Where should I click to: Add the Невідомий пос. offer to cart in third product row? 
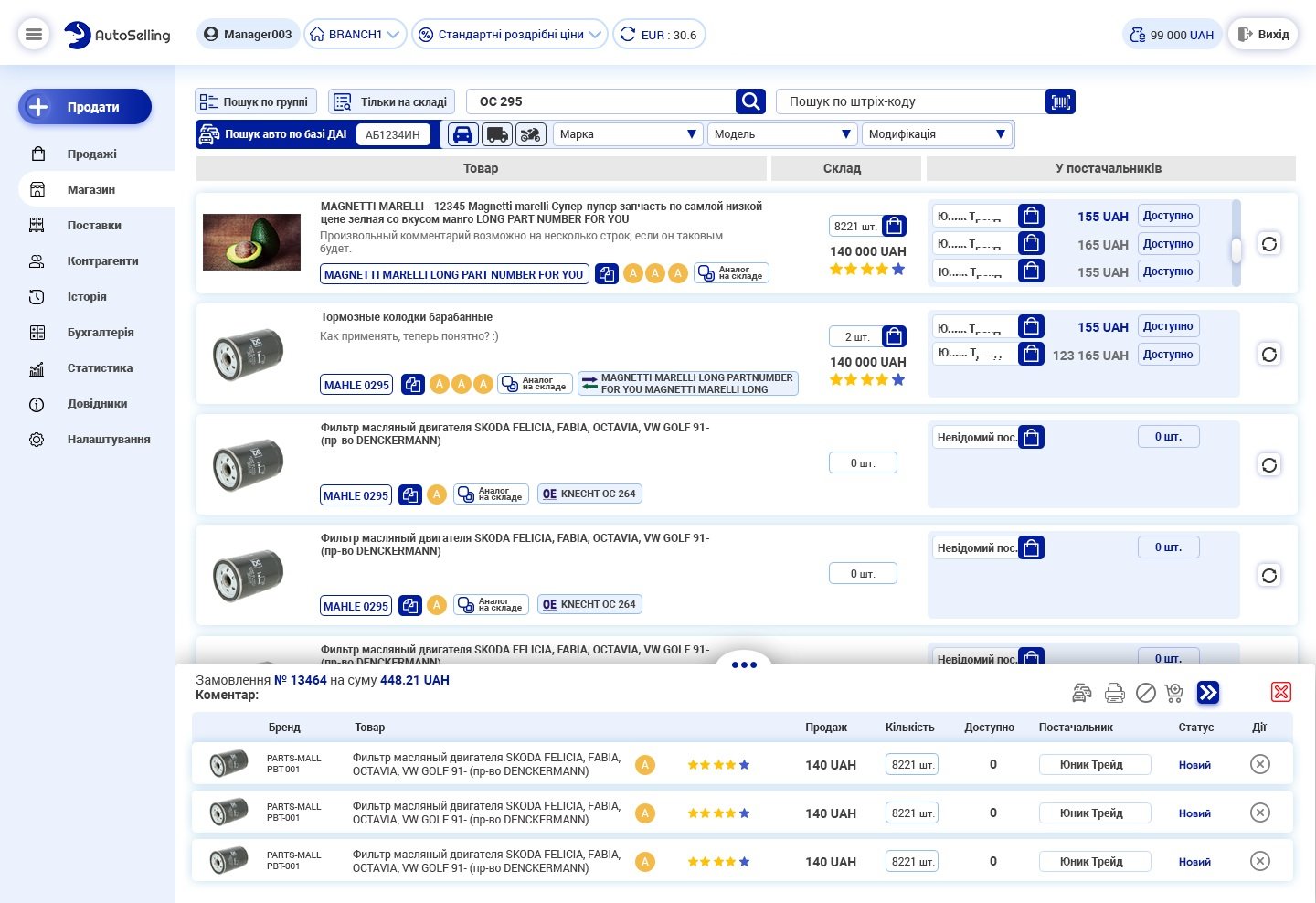pos(1031,437)
